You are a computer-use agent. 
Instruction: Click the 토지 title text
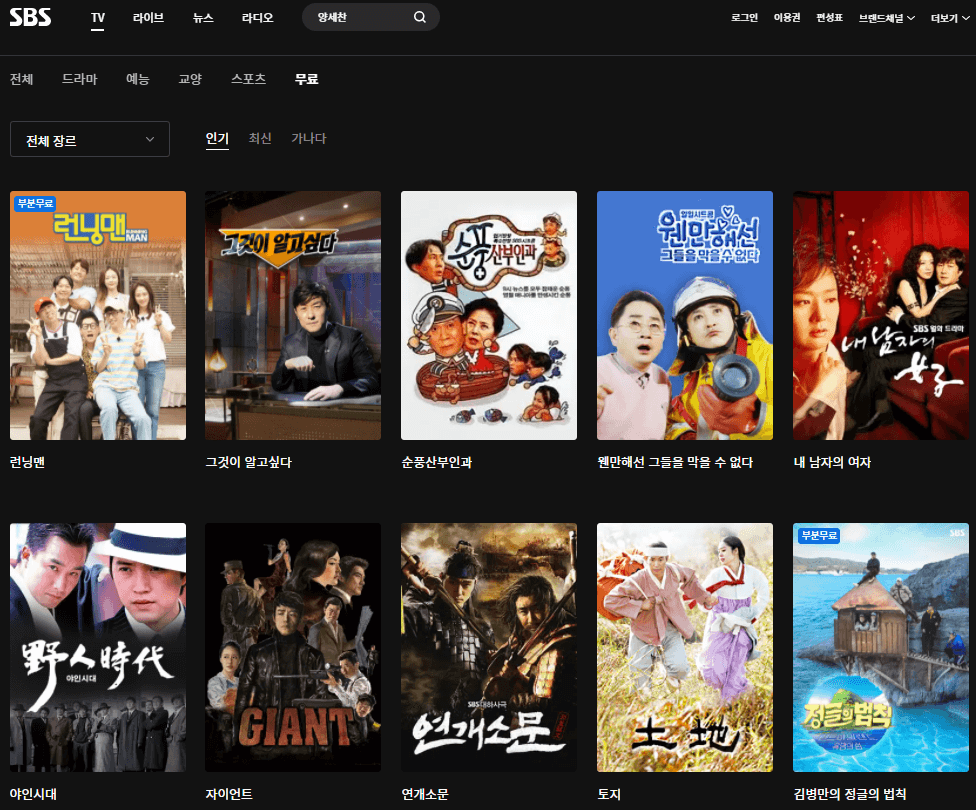(x=609, y=794)
